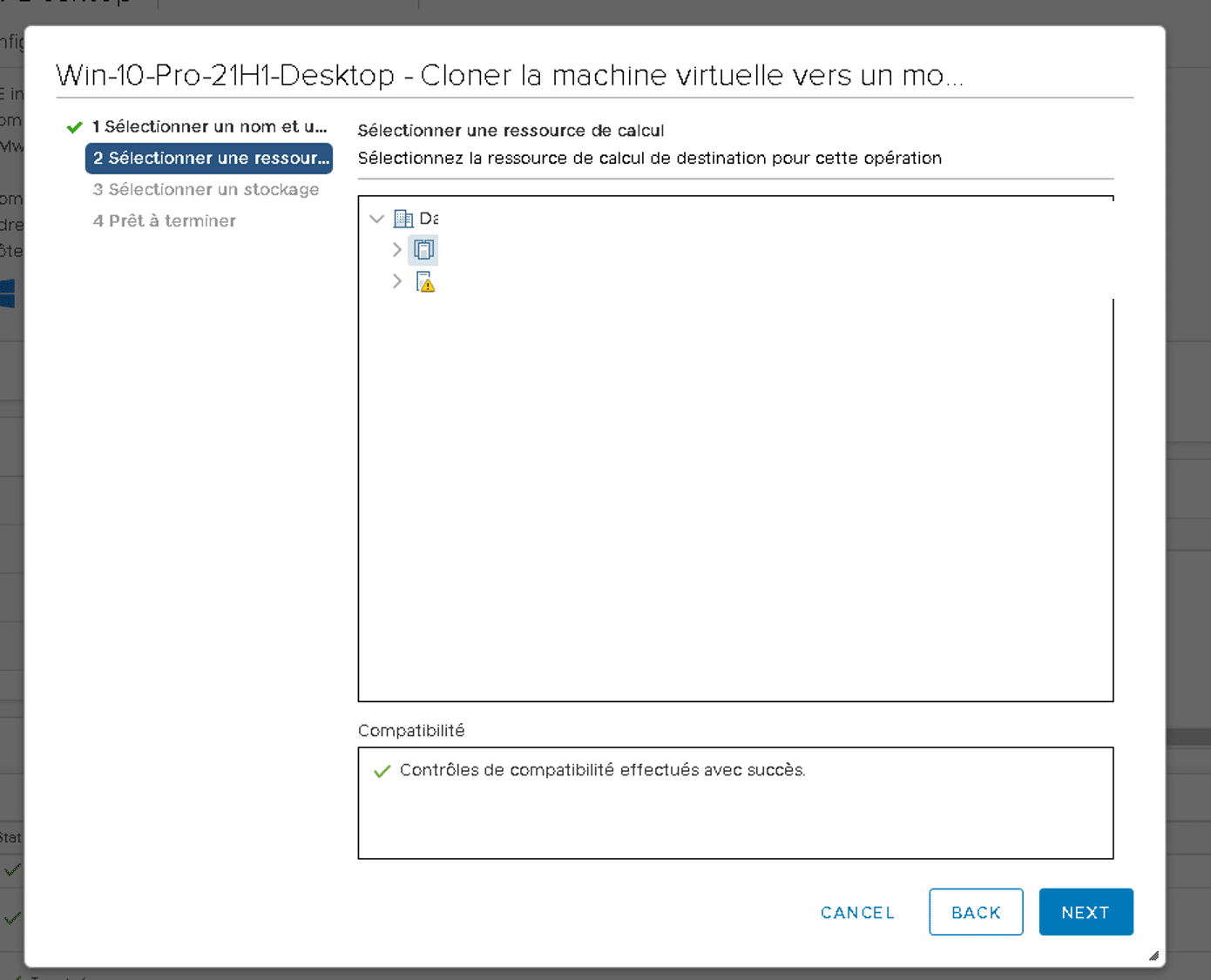Select the cluster icon in the resource tree

pos(423,249)
